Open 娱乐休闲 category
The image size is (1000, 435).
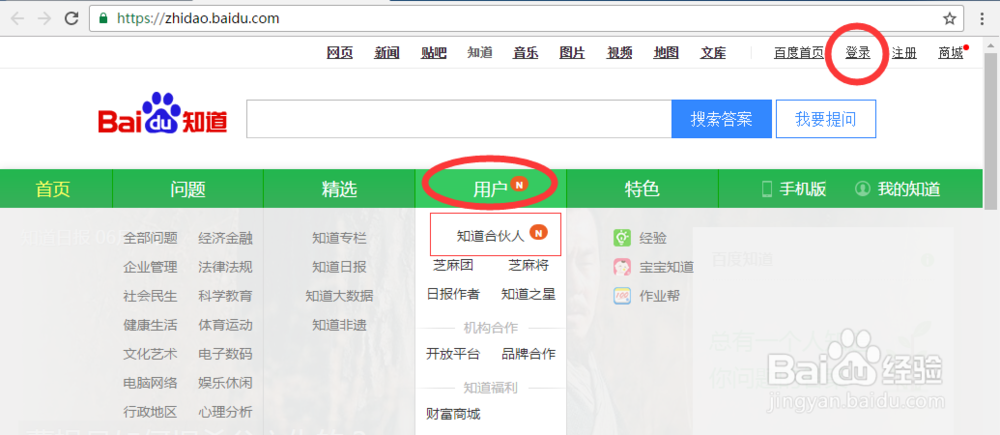tap(225, 383)
